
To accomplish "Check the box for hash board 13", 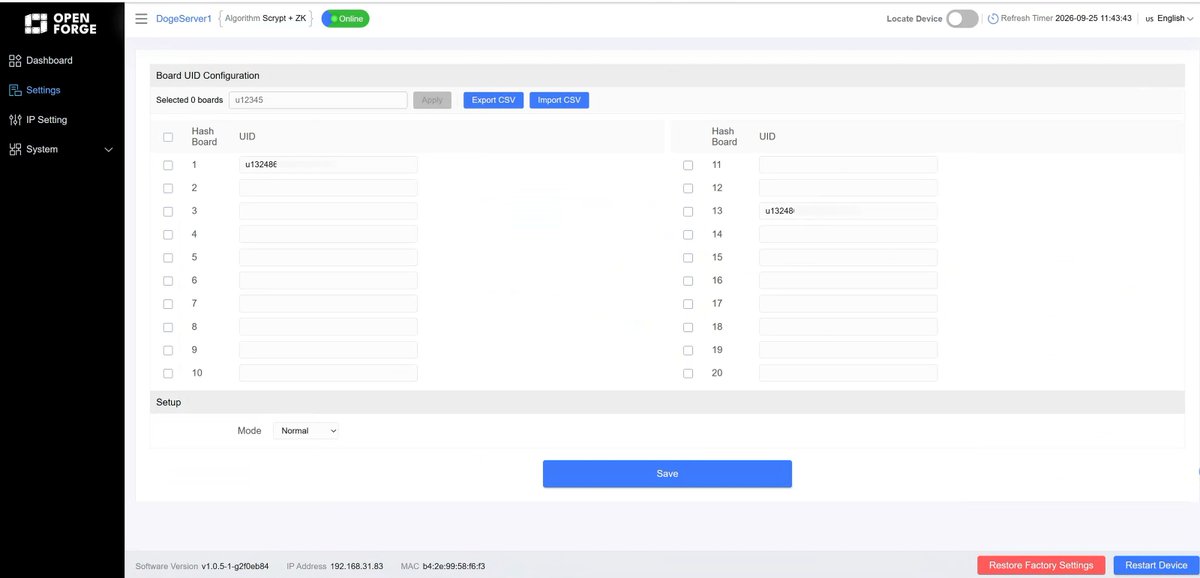I will (x=688, y=211).
